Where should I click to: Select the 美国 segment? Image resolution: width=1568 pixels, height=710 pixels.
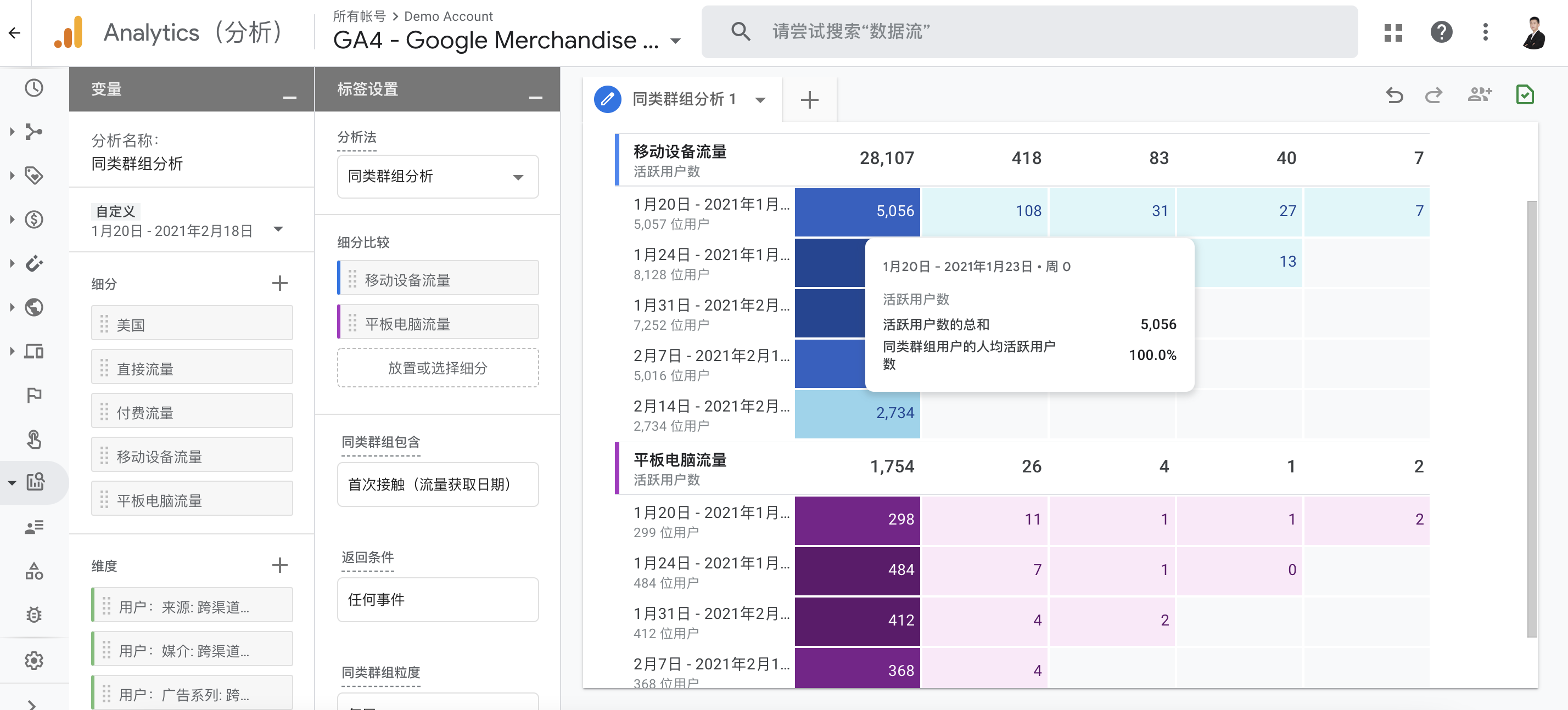pyautogui.click(x=192, y=324)
